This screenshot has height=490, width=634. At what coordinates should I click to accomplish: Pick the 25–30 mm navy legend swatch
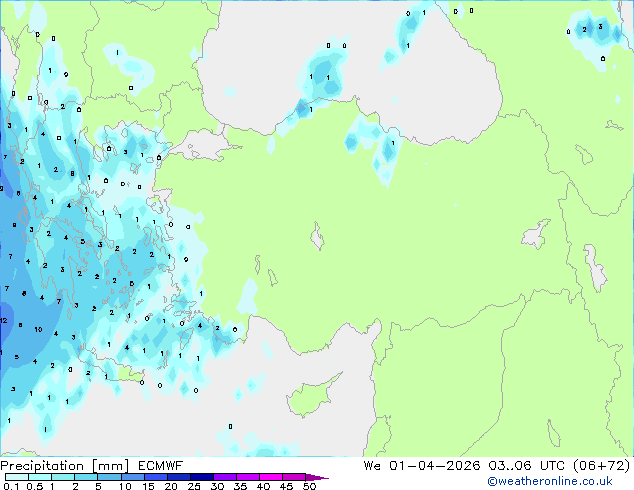click(x=201, y=477)
